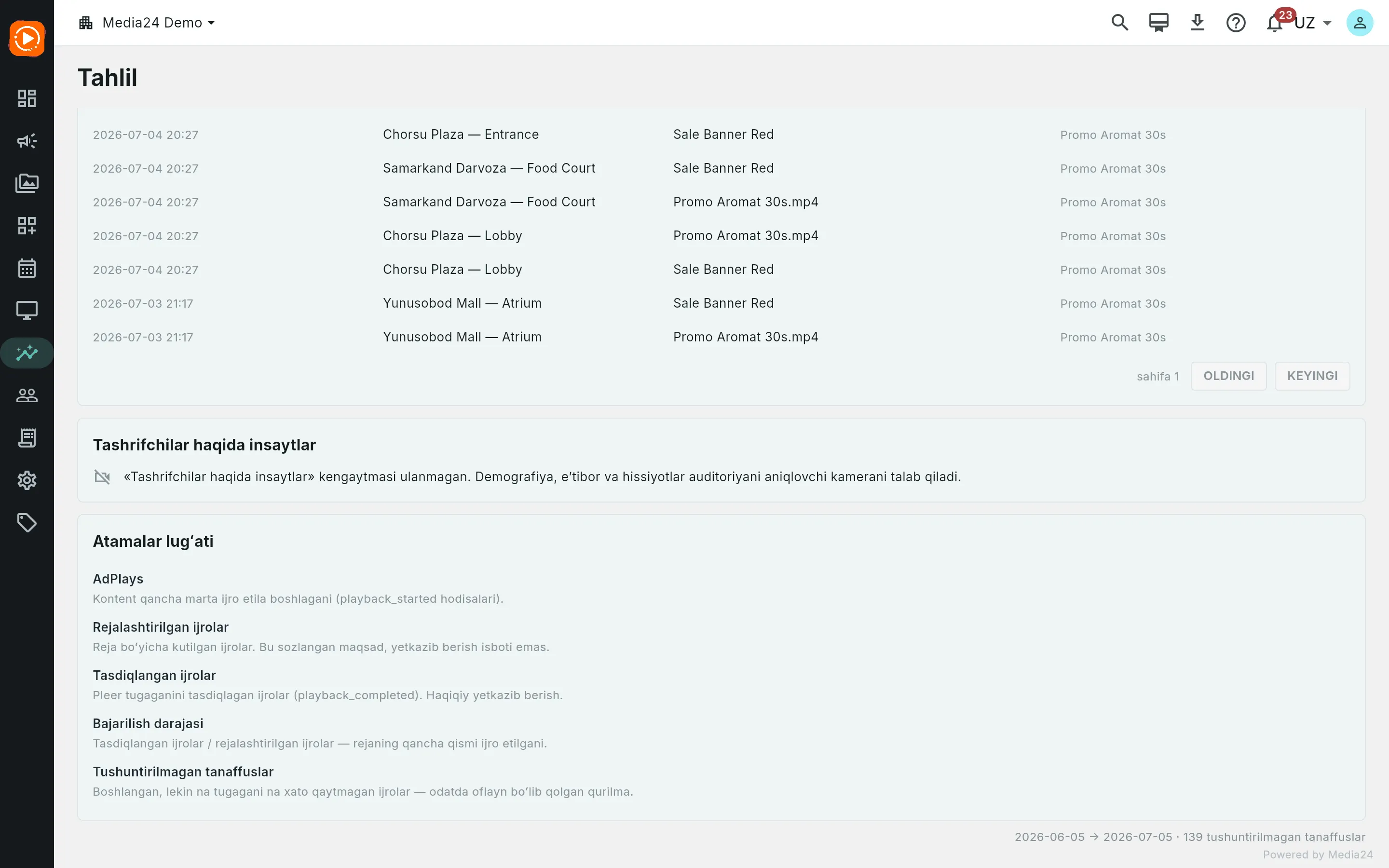
Task: Open the help question mark icon
Action: (x=1236, y=23)
